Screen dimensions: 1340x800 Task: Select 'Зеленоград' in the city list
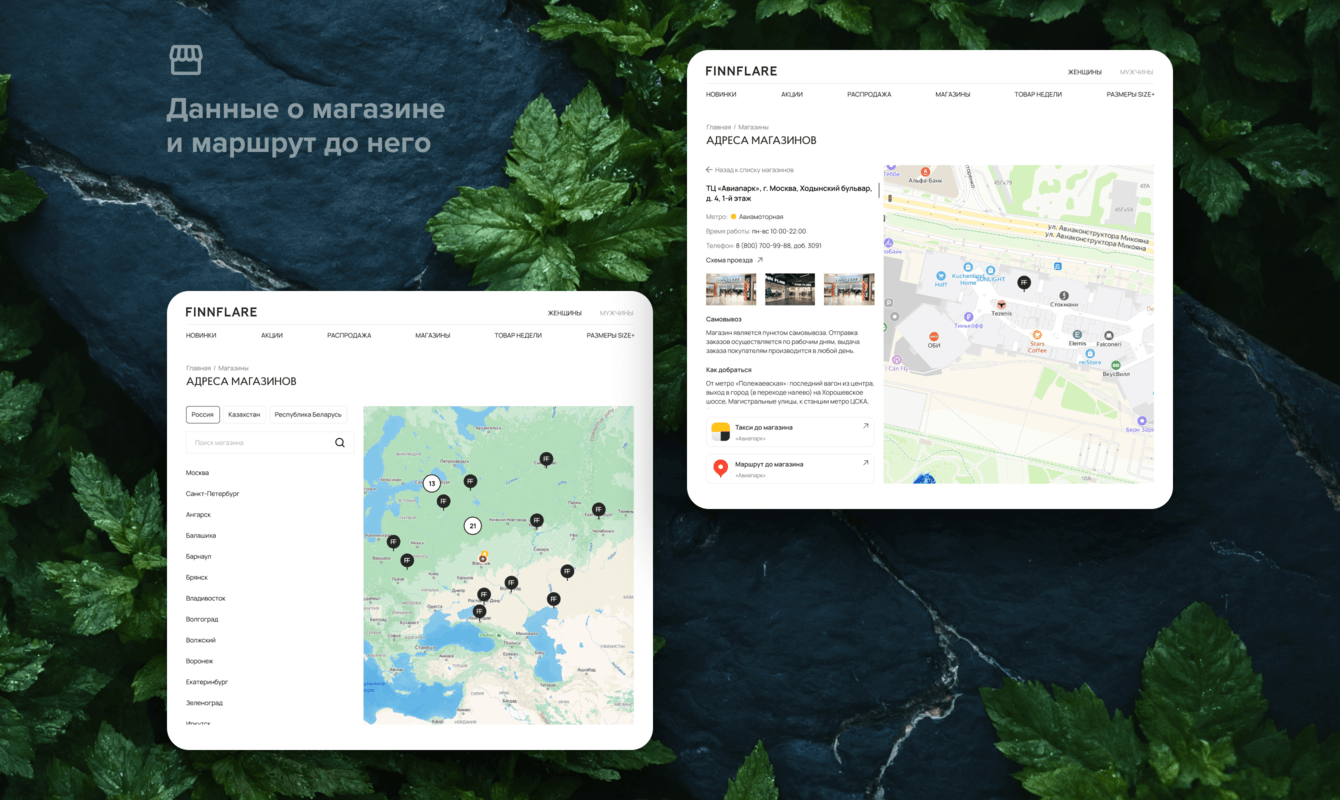pos(204,704)
